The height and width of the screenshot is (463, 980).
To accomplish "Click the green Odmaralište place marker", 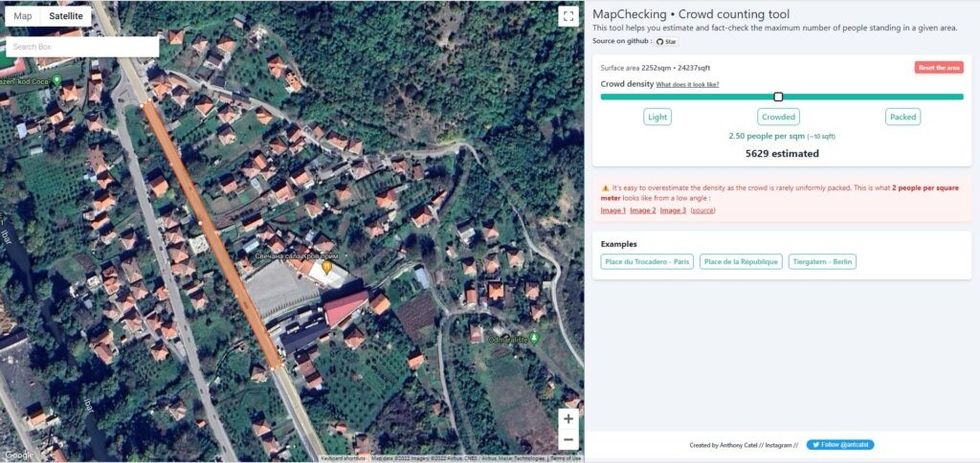I will 534,339.
